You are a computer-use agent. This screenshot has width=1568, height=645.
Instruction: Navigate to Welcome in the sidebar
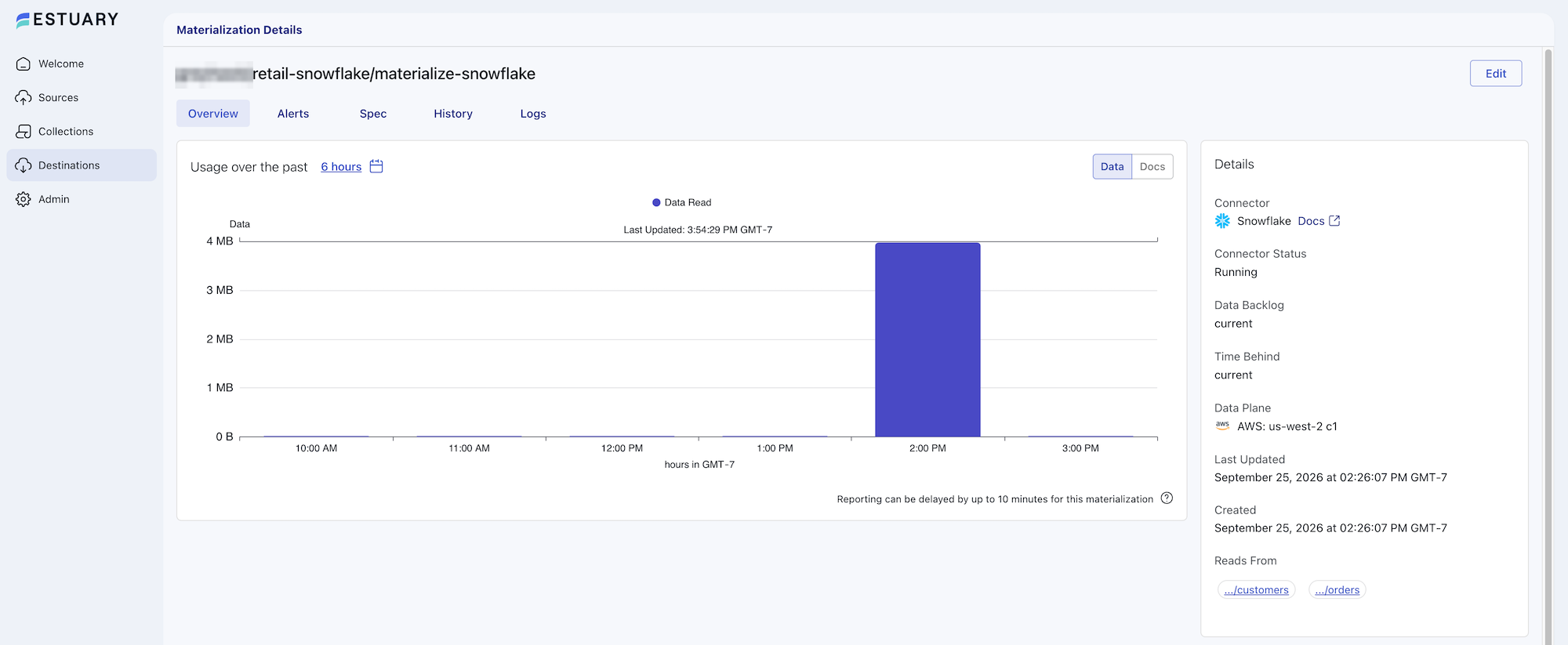coord(82,64)
